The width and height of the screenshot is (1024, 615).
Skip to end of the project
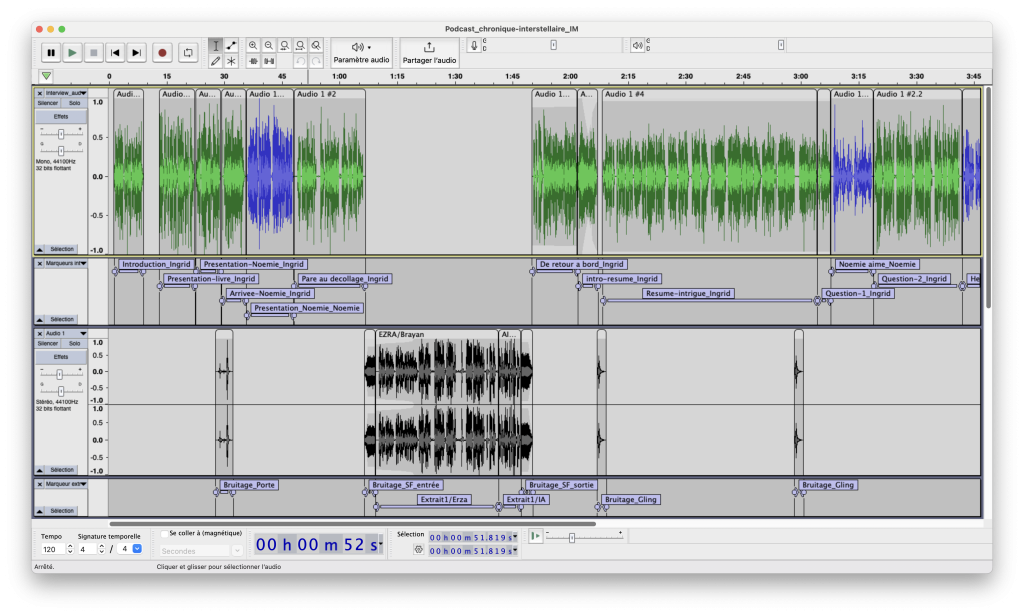pos(136,53)
